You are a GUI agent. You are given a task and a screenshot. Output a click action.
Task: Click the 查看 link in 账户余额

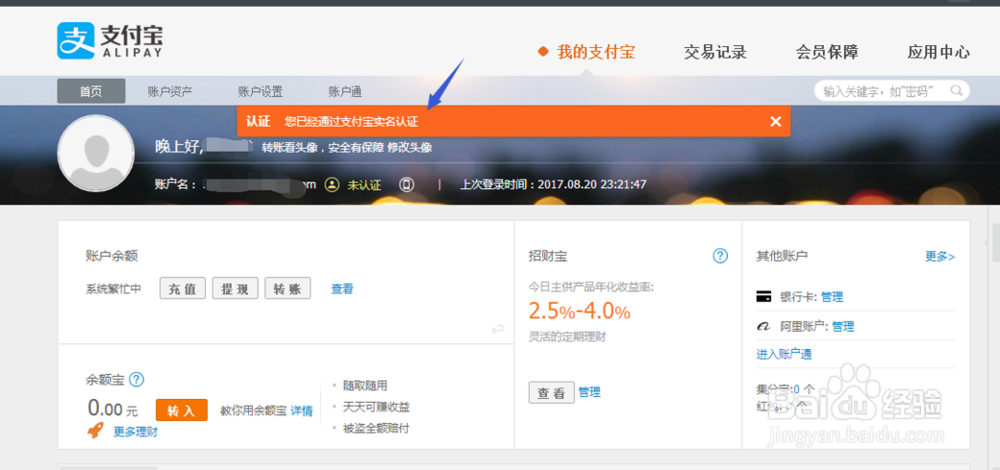click(x=342, y=289)
